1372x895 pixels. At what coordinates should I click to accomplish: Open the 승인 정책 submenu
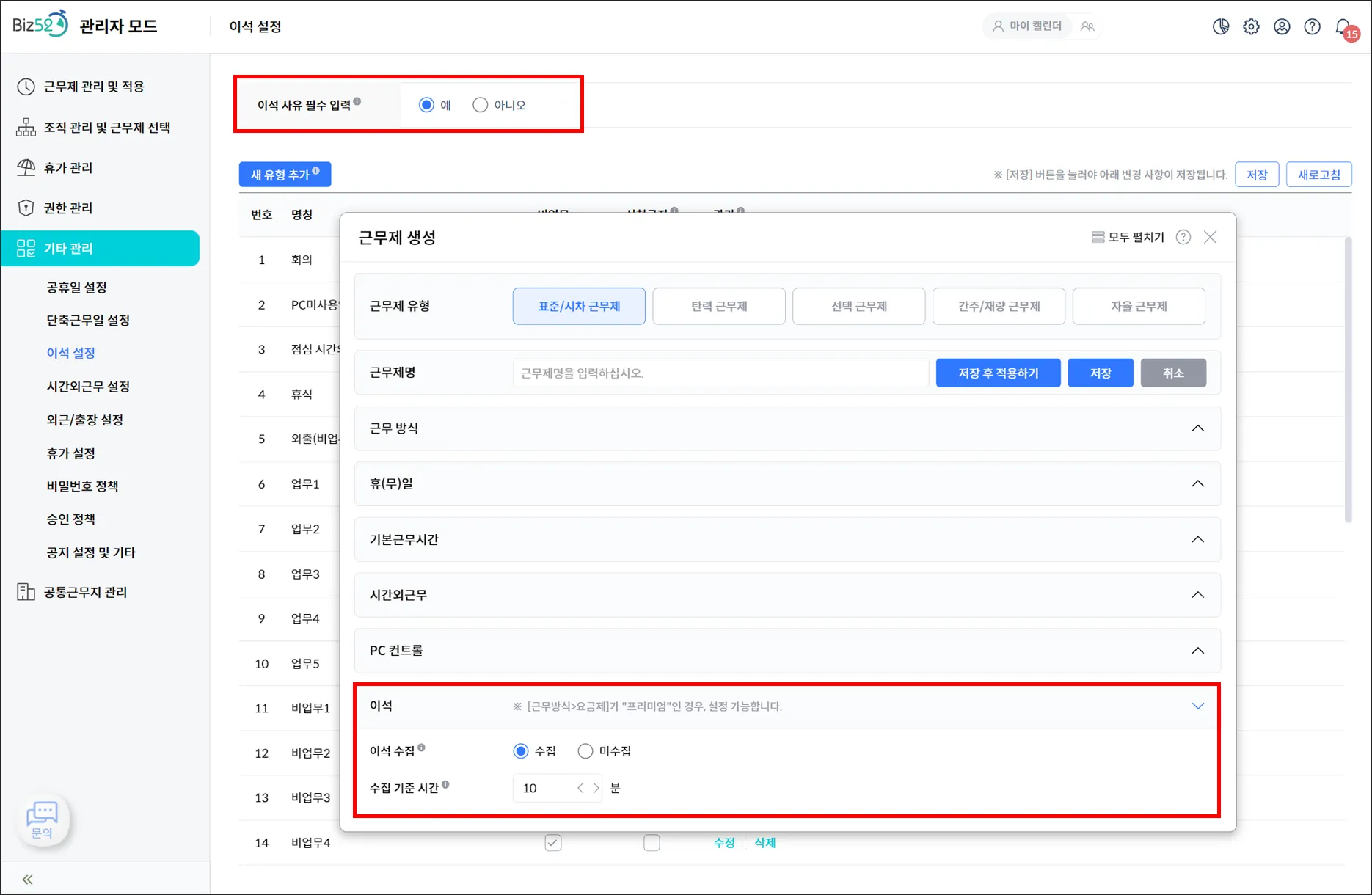click(x=70, y=519)
